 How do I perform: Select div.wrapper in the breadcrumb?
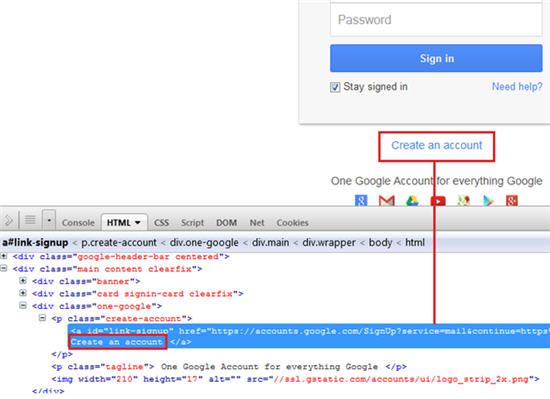click(329, 243)
